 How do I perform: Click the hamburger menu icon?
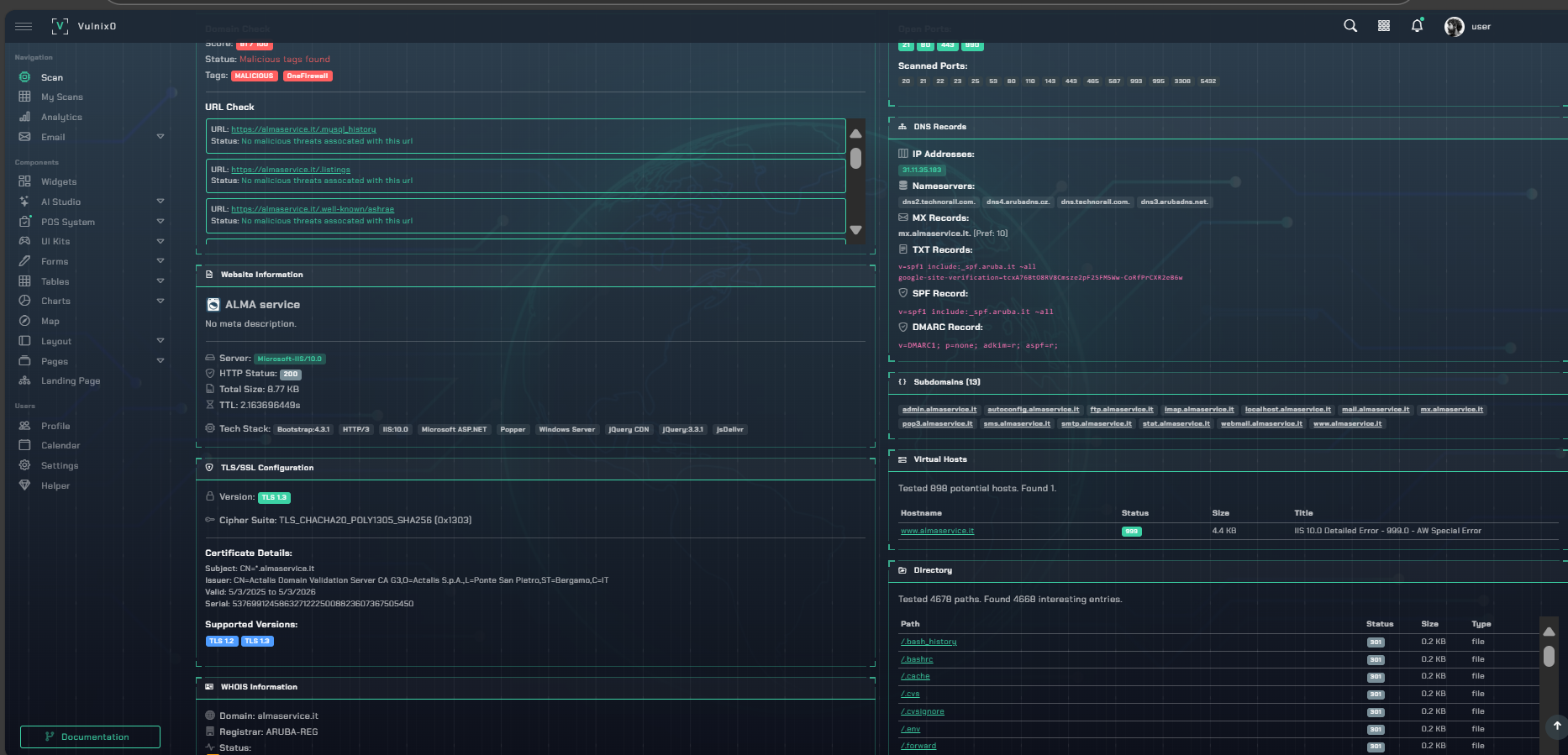24,26
